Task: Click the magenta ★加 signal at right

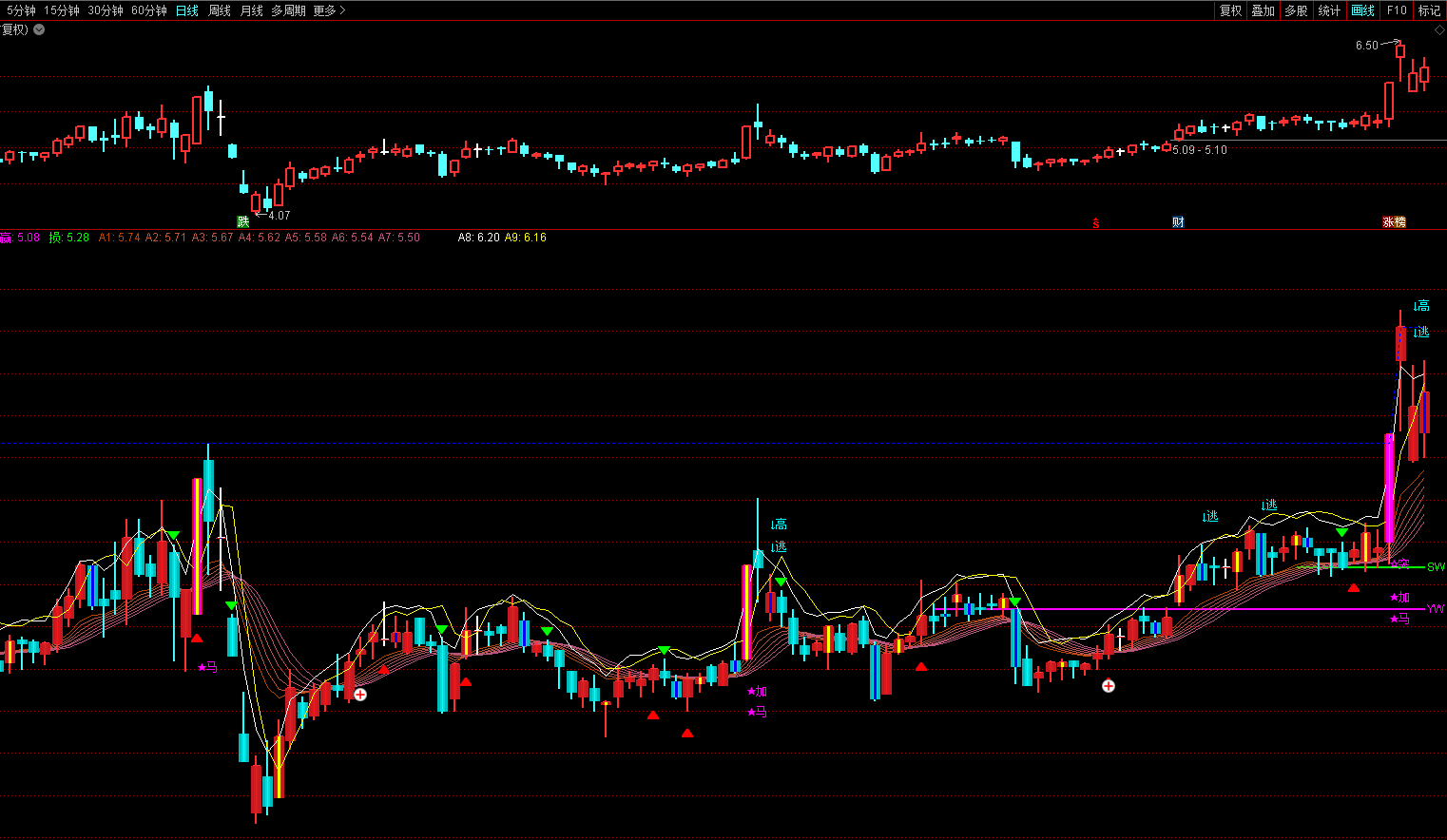Action: pyautogui.click(x=1399, y=598)
